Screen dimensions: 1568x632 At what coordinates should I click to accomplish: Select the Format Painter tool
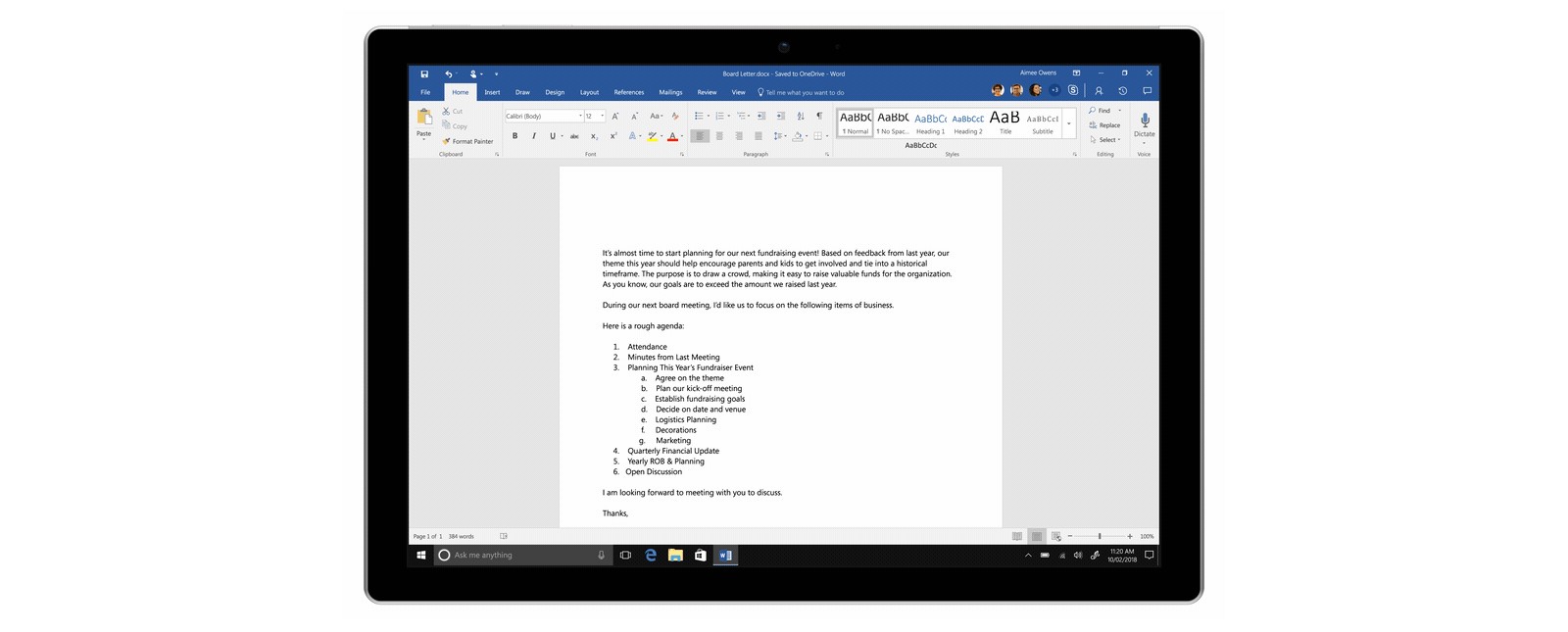click(x=467, y=141)
